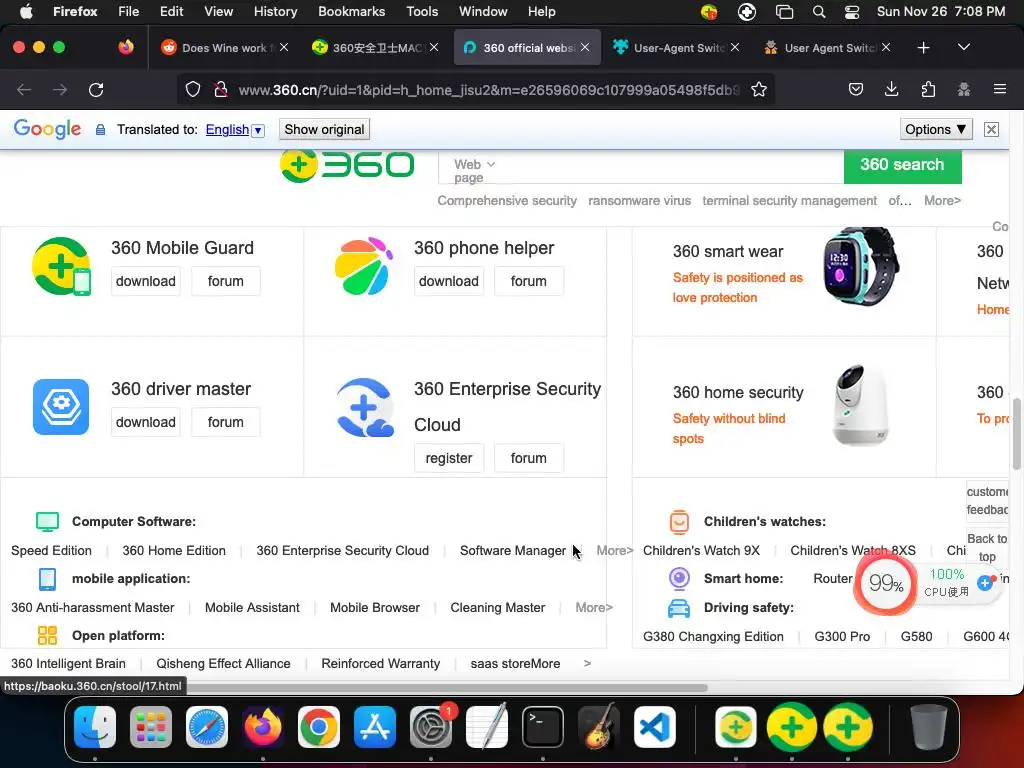1024x768 pixels.
Task: Click the Smart home camera icon
Action: click(x=679, y=578)
